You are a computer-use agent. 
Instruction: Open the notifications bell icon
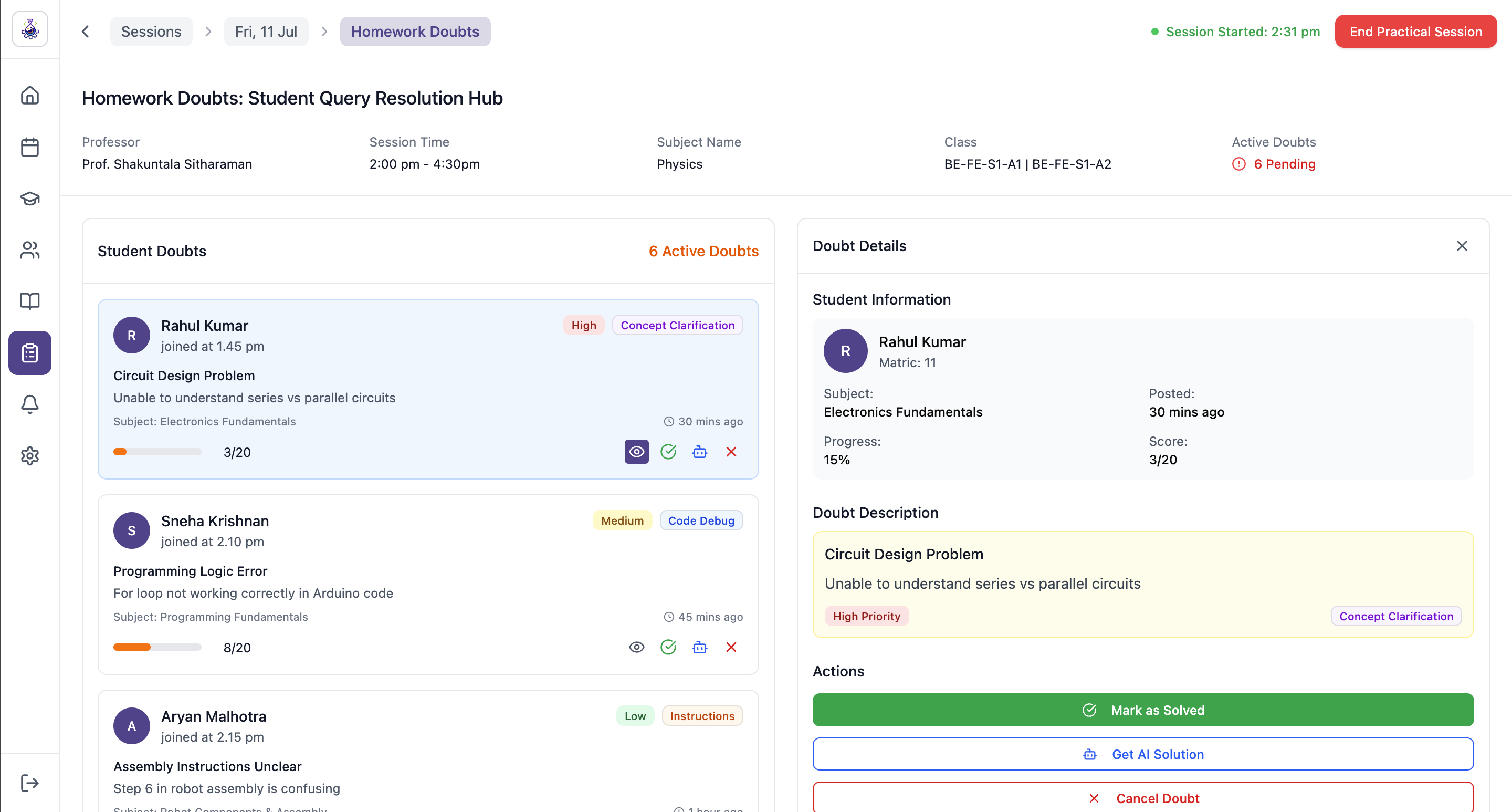(x=30, y=404)
